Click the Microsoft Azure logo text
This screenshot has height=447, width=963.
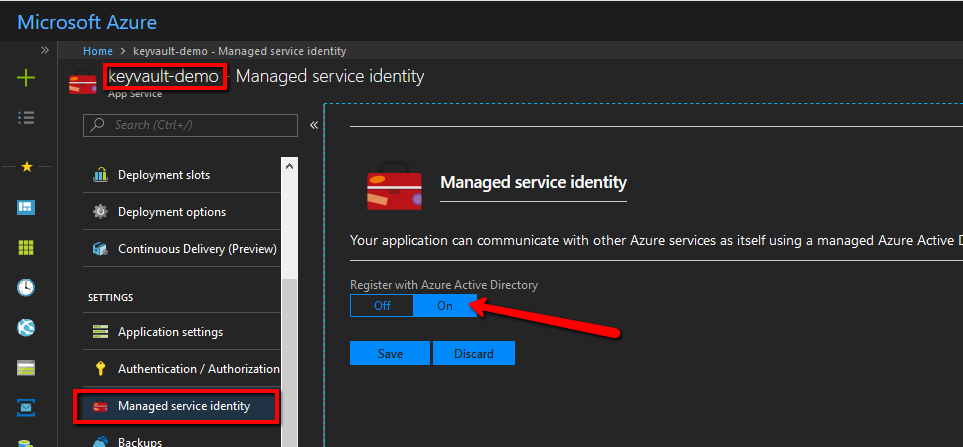[x=87, y=23]
